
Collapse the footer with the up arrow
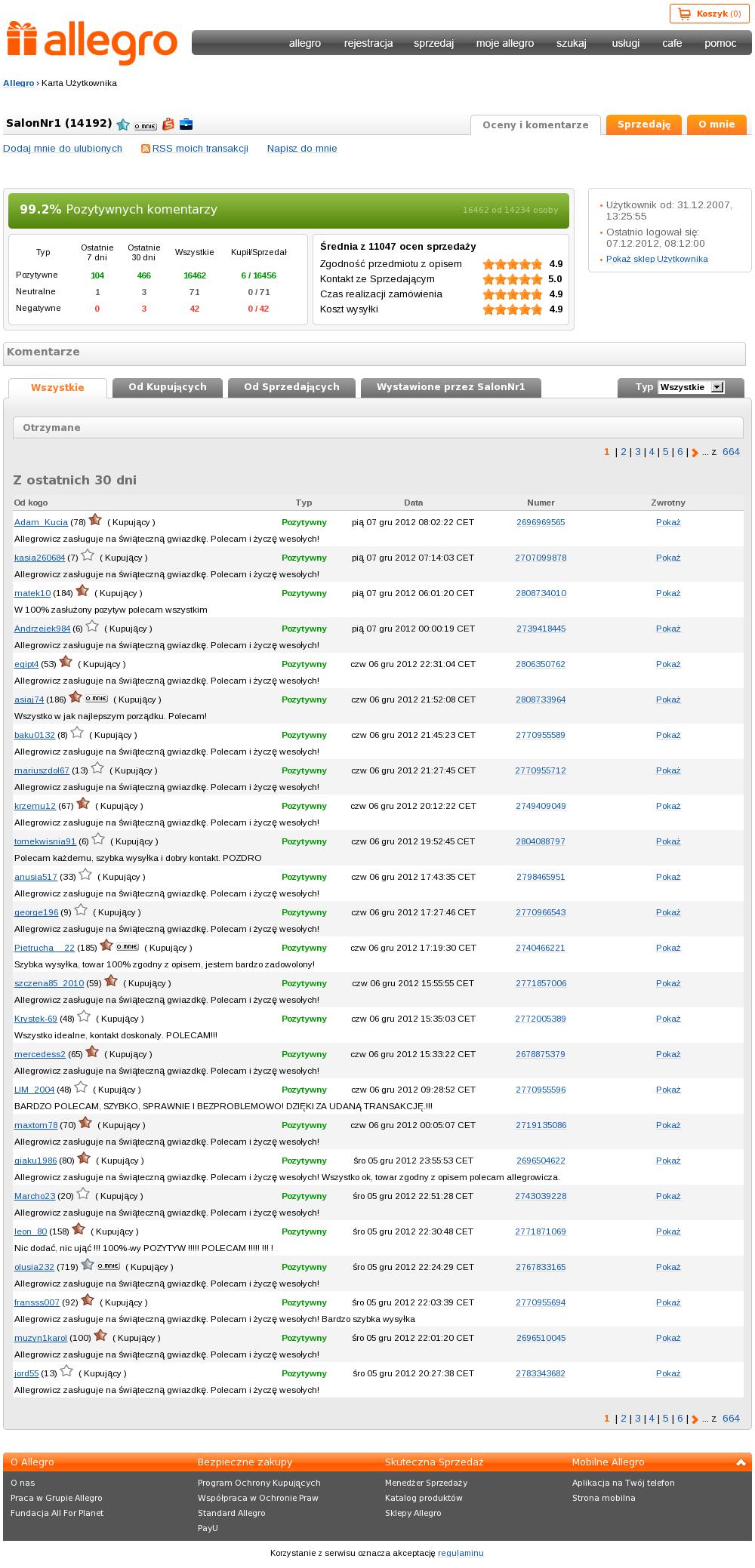point(741,1462)
